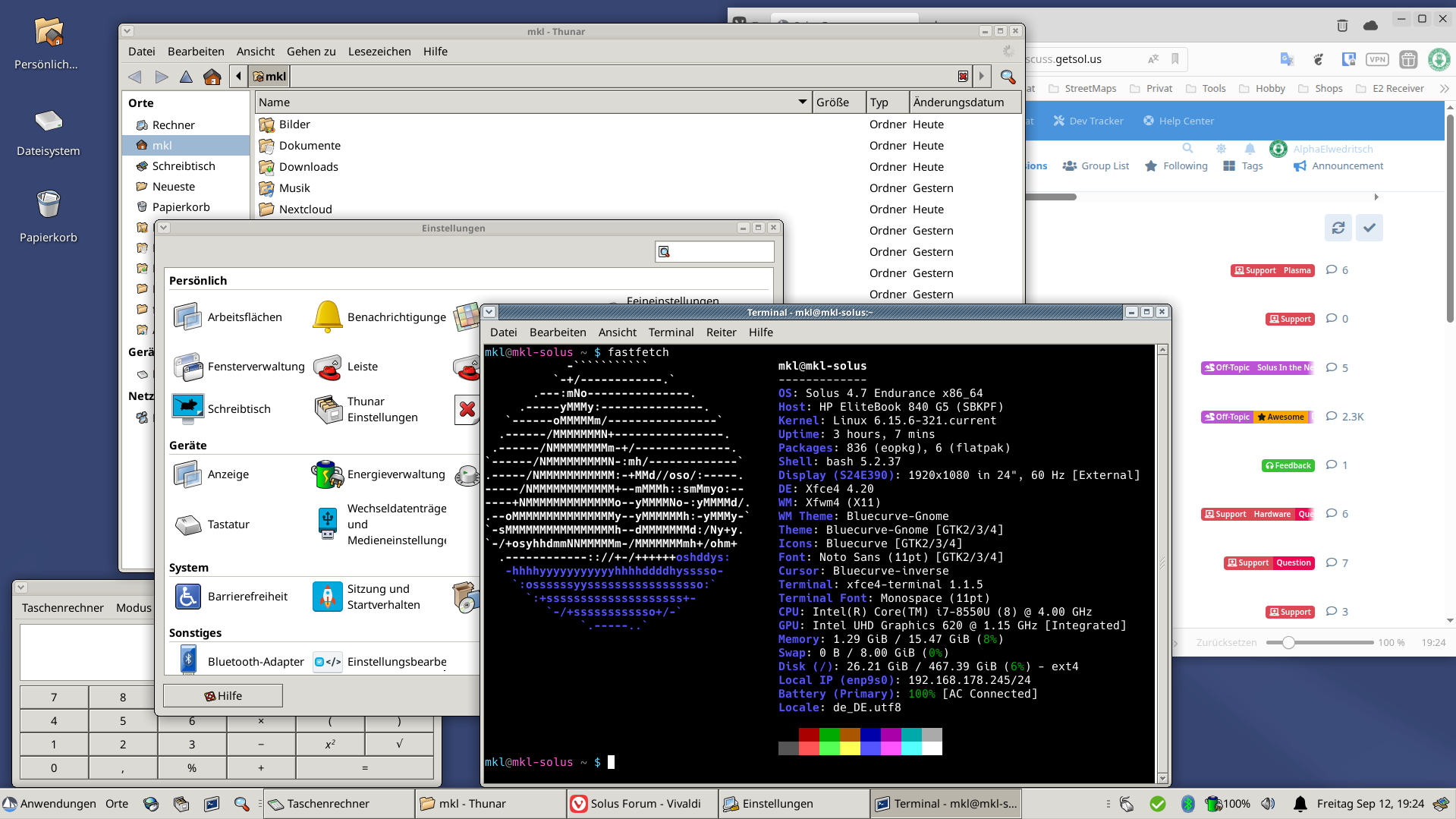This screenshot has width=1456, height=819.
Task: Open Schreibtisch desktop settings
Action: click(x=222, y=409)
